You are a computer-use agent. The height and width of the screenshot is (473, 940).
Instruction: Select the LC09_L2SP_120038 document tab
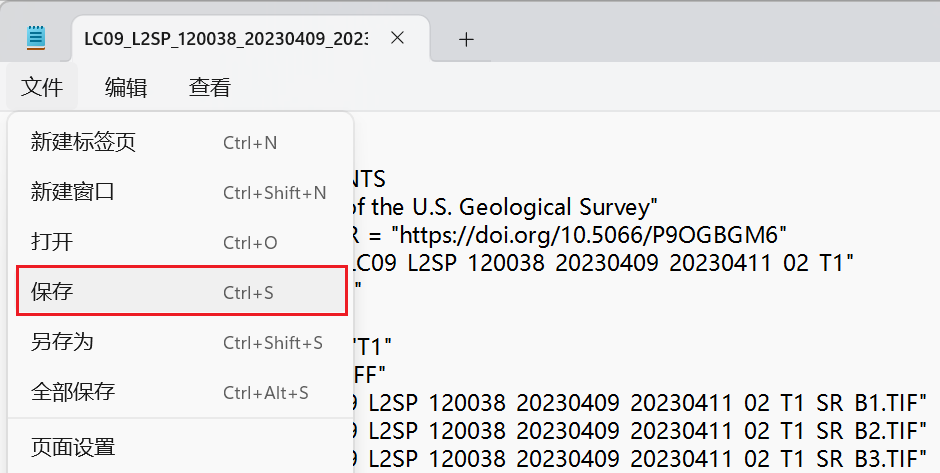coord(251,38)
